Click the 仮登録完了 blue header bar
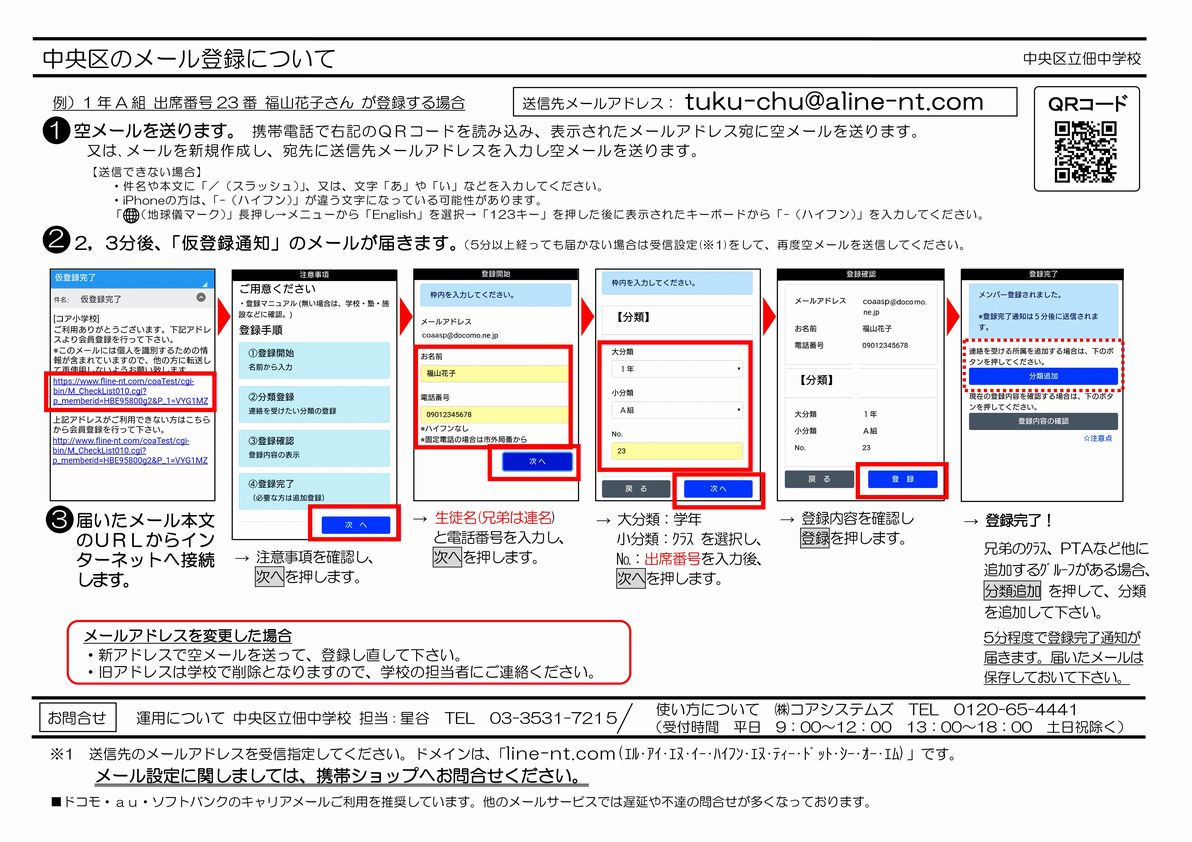1192x842 pixels. click(x=132, y=278)
